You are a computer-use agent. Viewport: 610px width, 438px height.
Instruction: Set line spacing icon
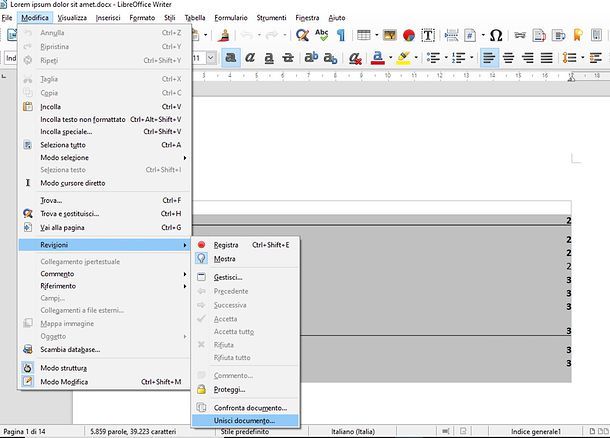570,58
